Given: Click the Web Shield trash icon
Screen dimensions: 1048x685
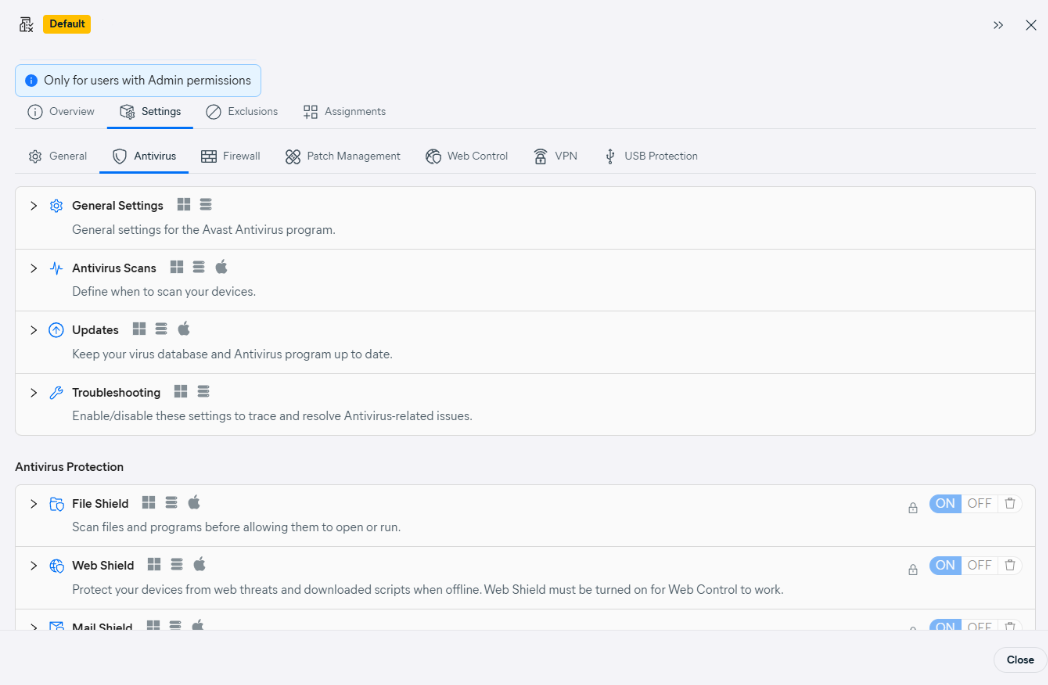Looking at the screenshot, I should pyautogui.click(x=1010, y=566).
